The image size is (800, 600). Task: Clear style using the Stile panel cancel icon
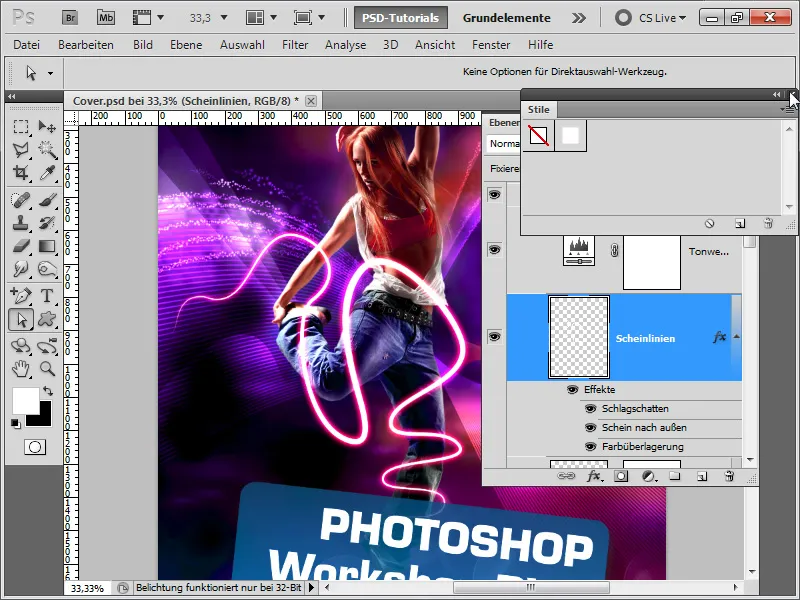point(709,223)
